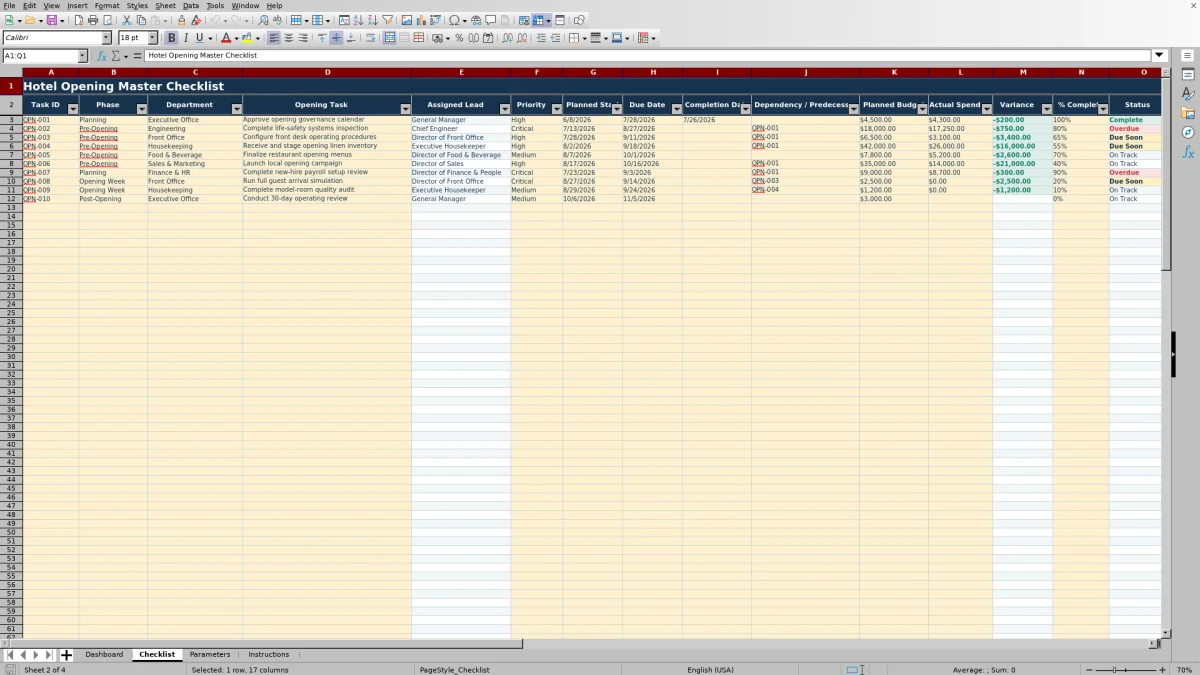Go to the last sheet tab arrow
Screen dimensions: 1200x675
coord(48,655)
